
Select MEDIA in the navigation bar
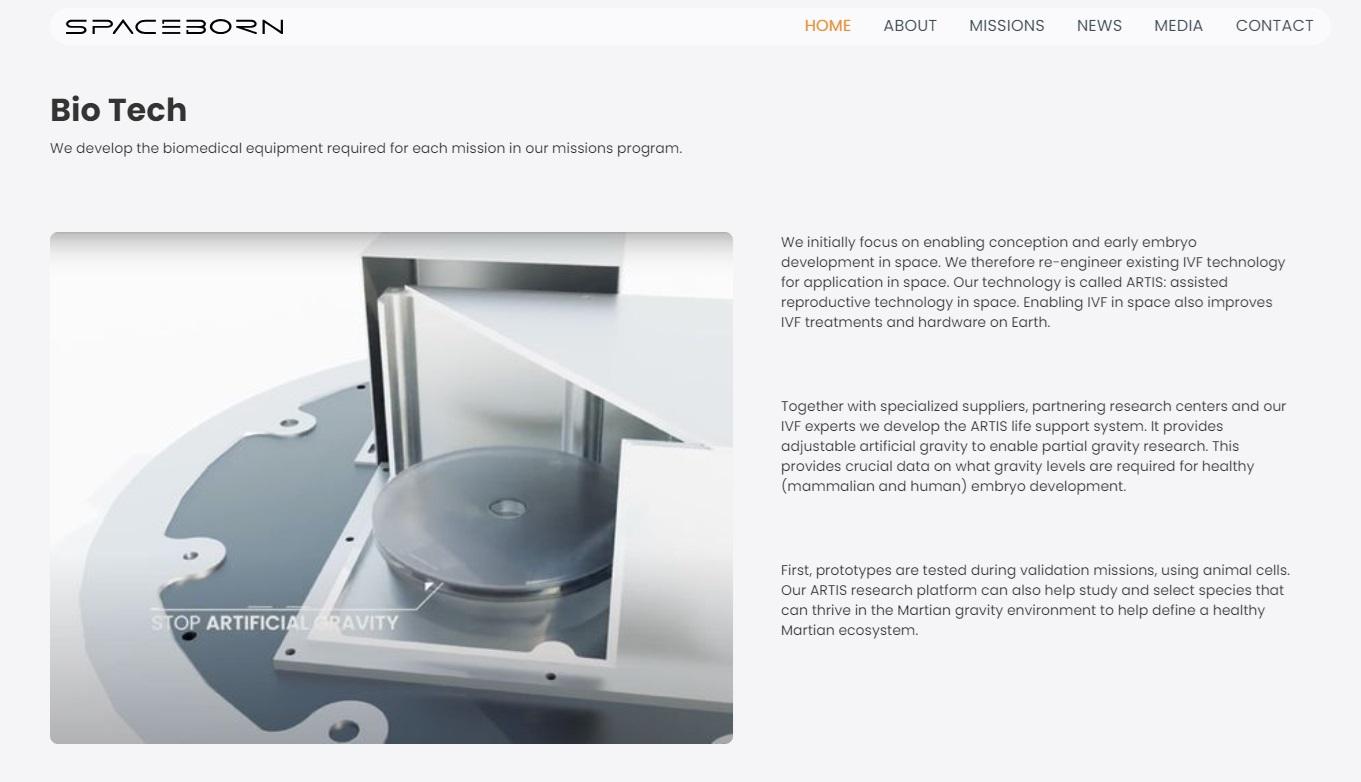click(1178, 26)
